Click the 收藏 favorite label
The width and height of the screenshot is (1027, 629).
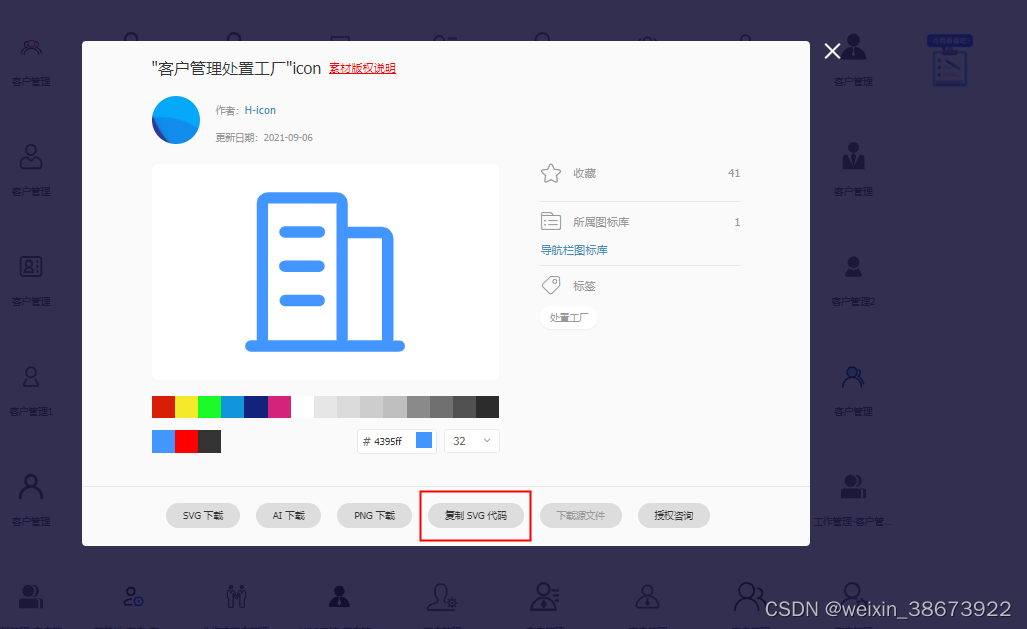pos(584,173)
